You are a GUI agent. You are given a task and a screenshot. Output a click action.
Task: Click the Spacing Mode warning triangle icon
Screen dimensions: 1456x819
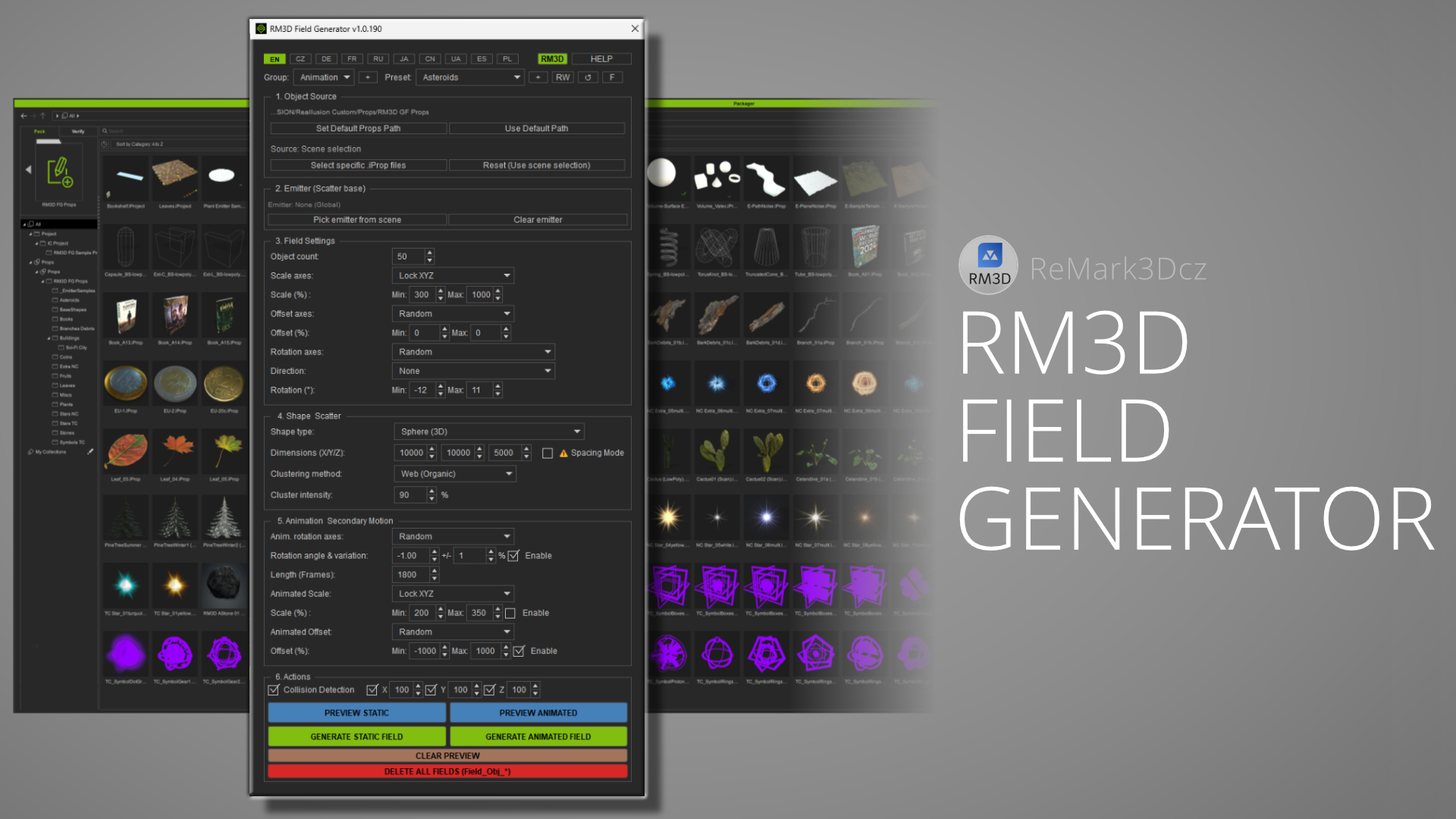point(563,453)
